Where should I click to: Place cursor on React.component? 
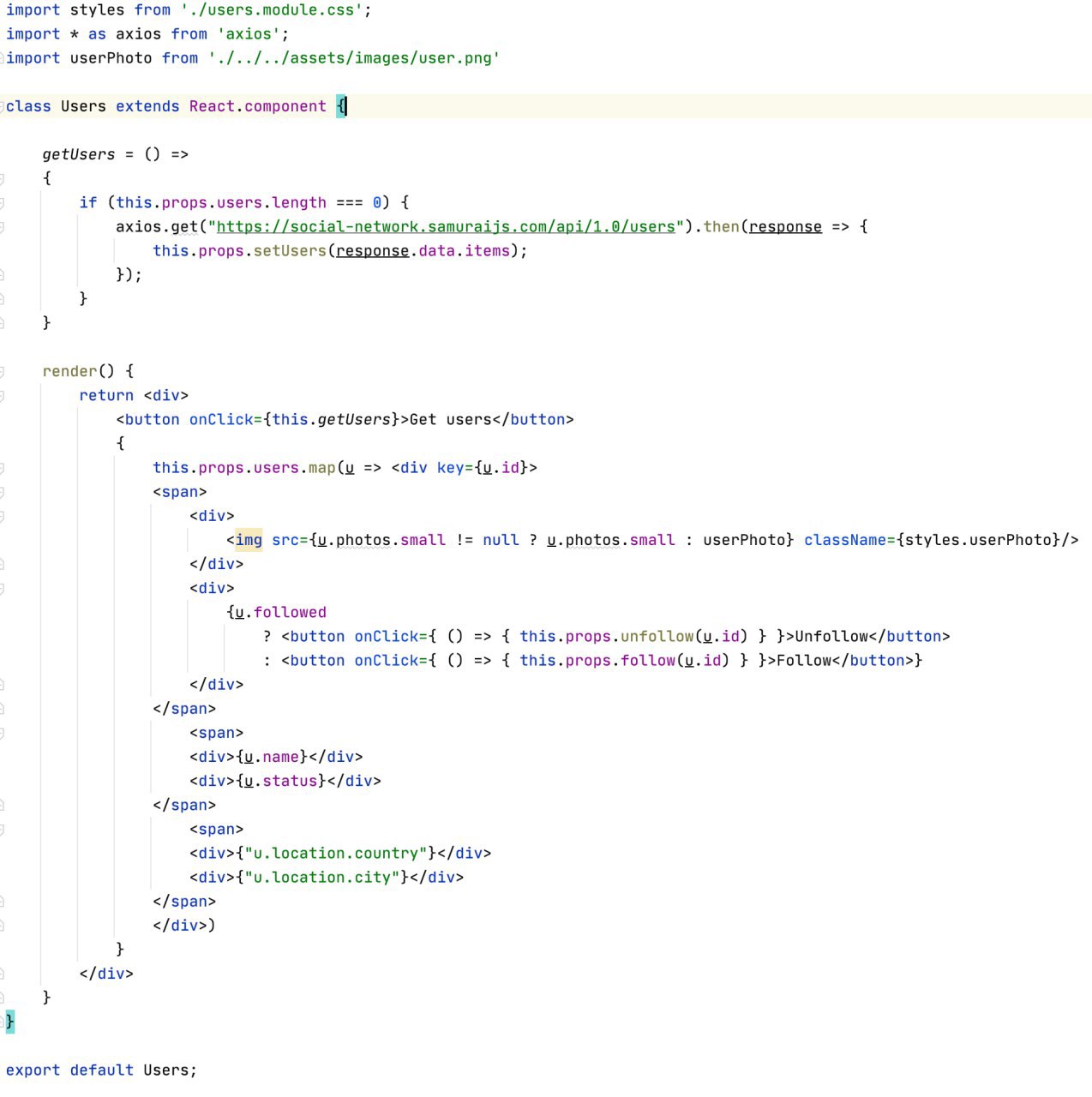coord(257,106)
